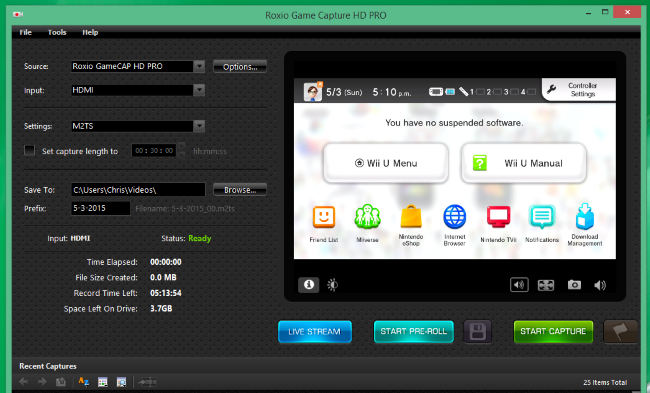Click Controller Settings in preview

[579, 90]
